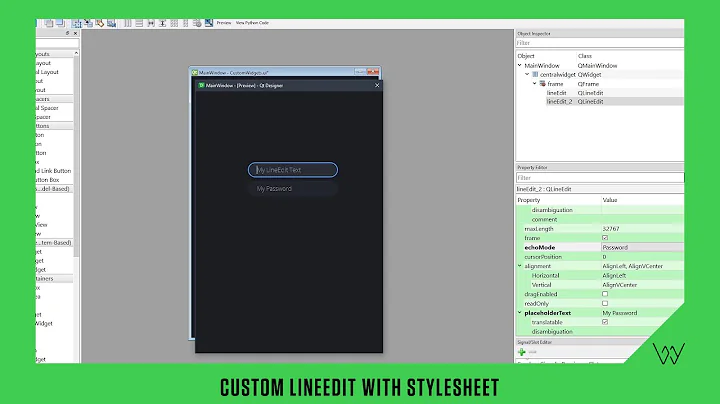Collapse the Layouts category in Widget Box
The width and height of the screenshot is (720, 404).
54,54
